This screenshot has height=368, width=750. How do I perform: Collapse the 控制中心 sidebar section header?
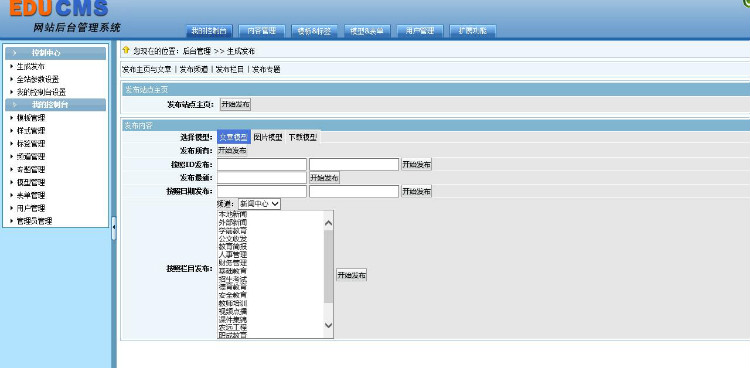click(55, 53)
